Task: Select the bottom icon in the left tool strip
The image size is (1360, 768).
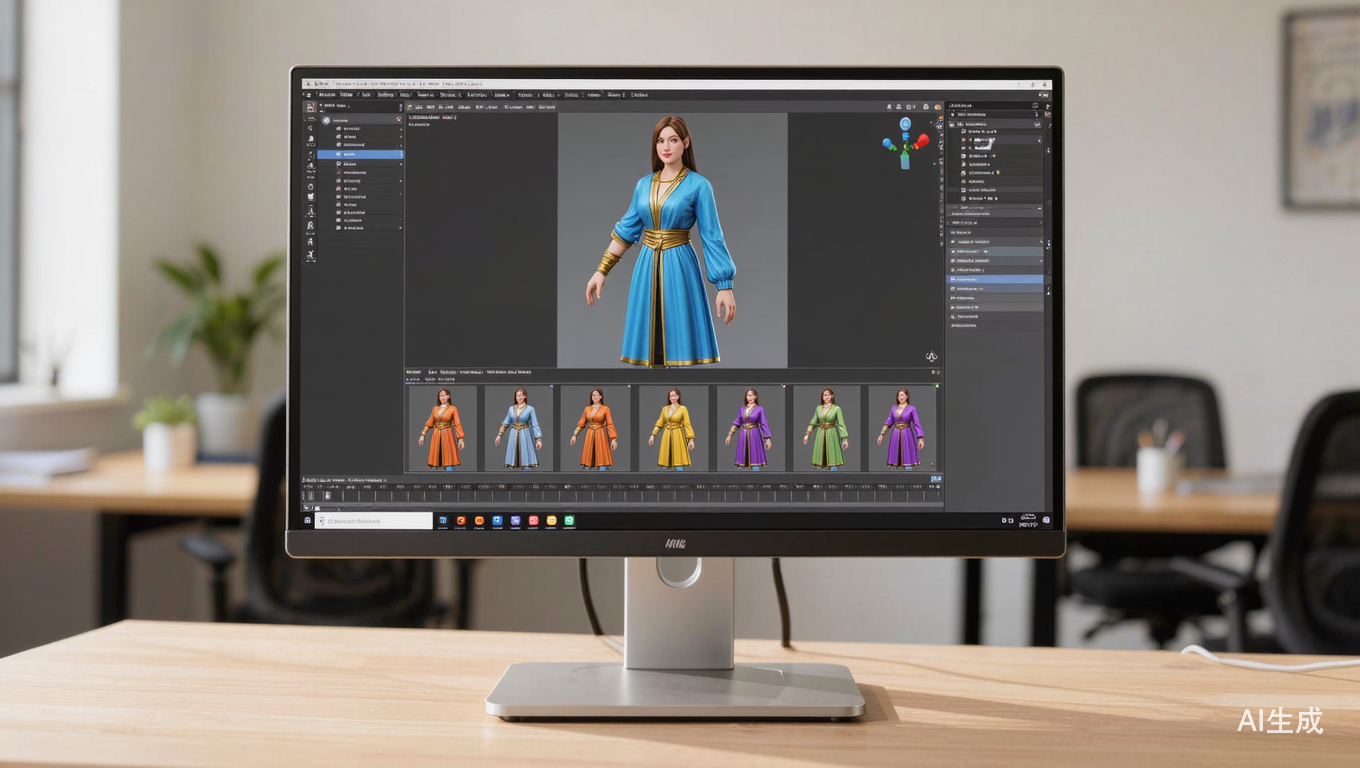Action: click(x=310, y=257)
